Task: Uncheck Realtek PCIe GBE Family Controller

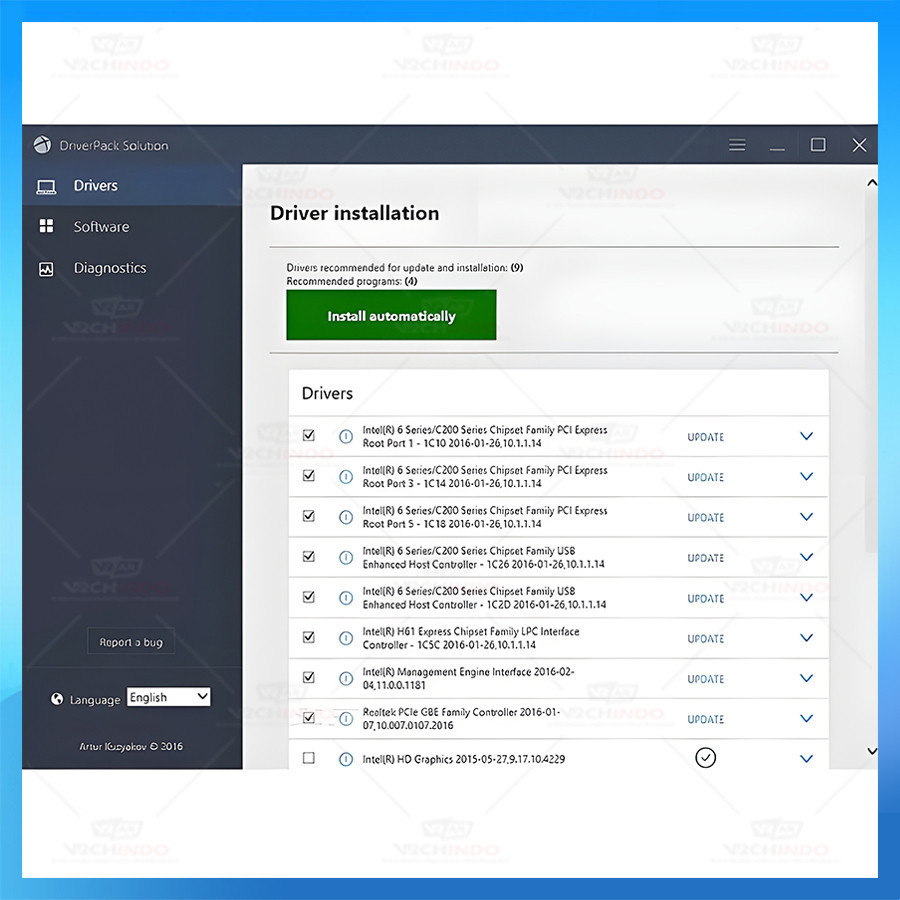Action: 309,717
